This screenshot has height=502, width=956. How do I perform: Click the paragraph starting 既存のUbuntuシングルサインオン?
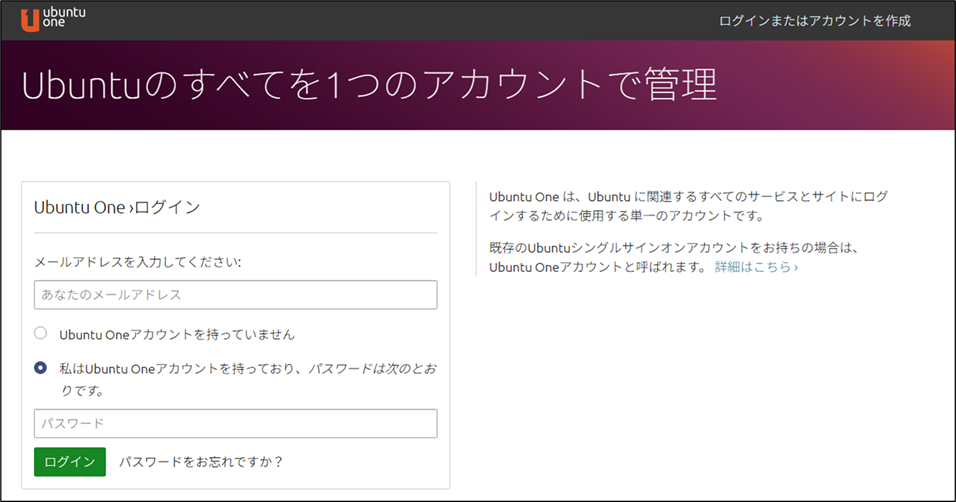click(674, 257)
